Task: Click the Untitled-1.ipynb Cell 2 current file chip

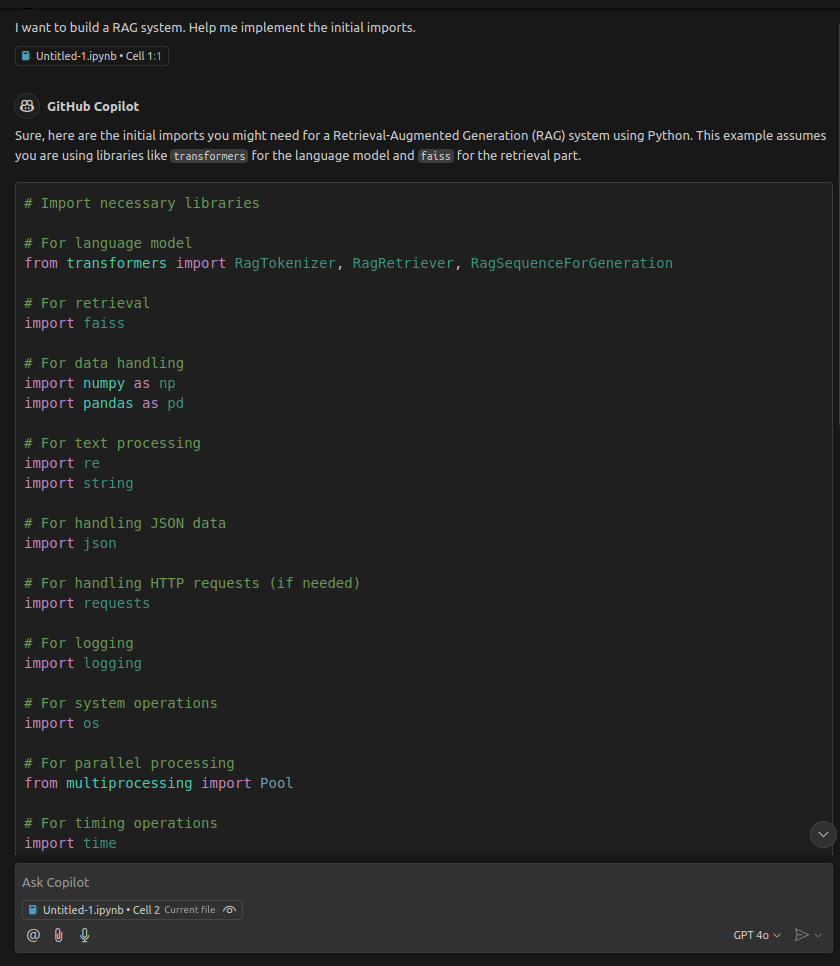Action: [98, 910]
